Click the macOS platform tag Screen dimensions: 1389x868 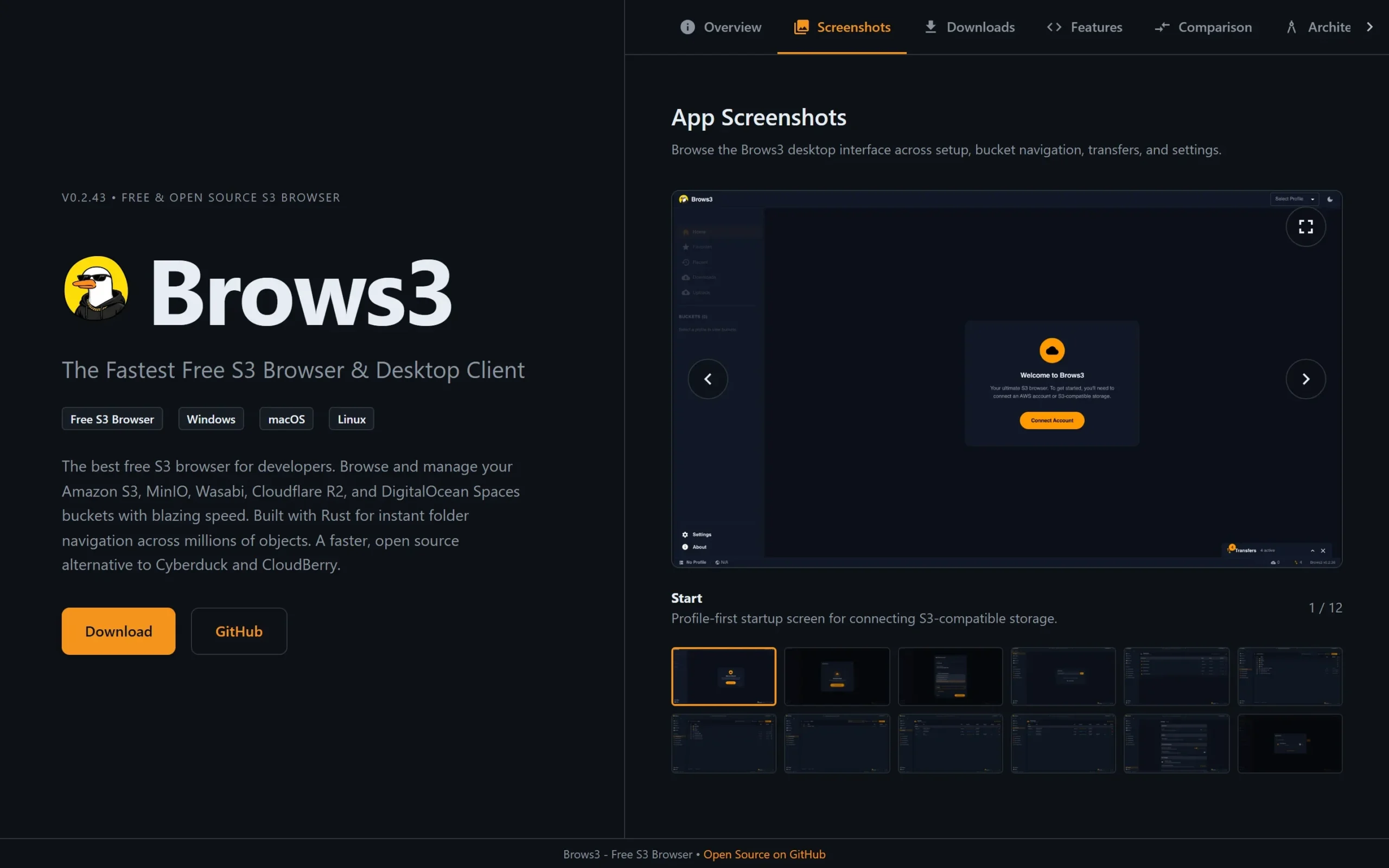286,419
